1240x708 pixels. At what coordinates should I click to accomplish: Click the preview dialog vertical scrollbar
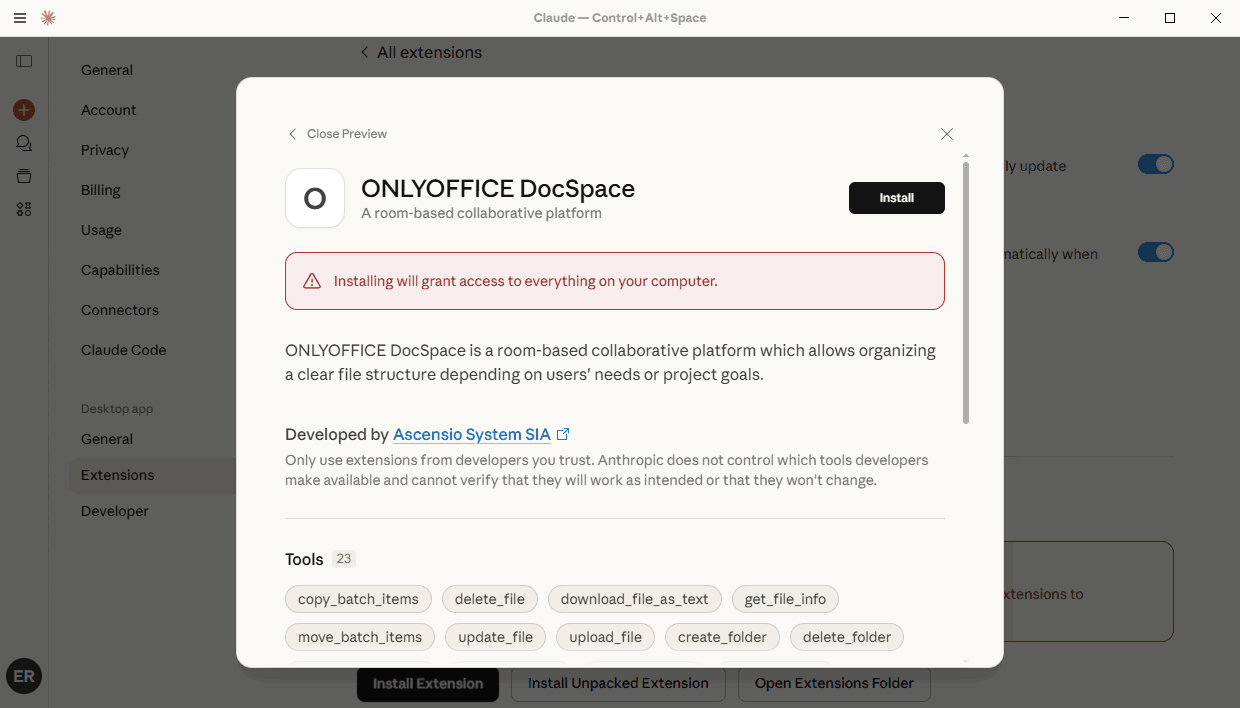point(966,290)
